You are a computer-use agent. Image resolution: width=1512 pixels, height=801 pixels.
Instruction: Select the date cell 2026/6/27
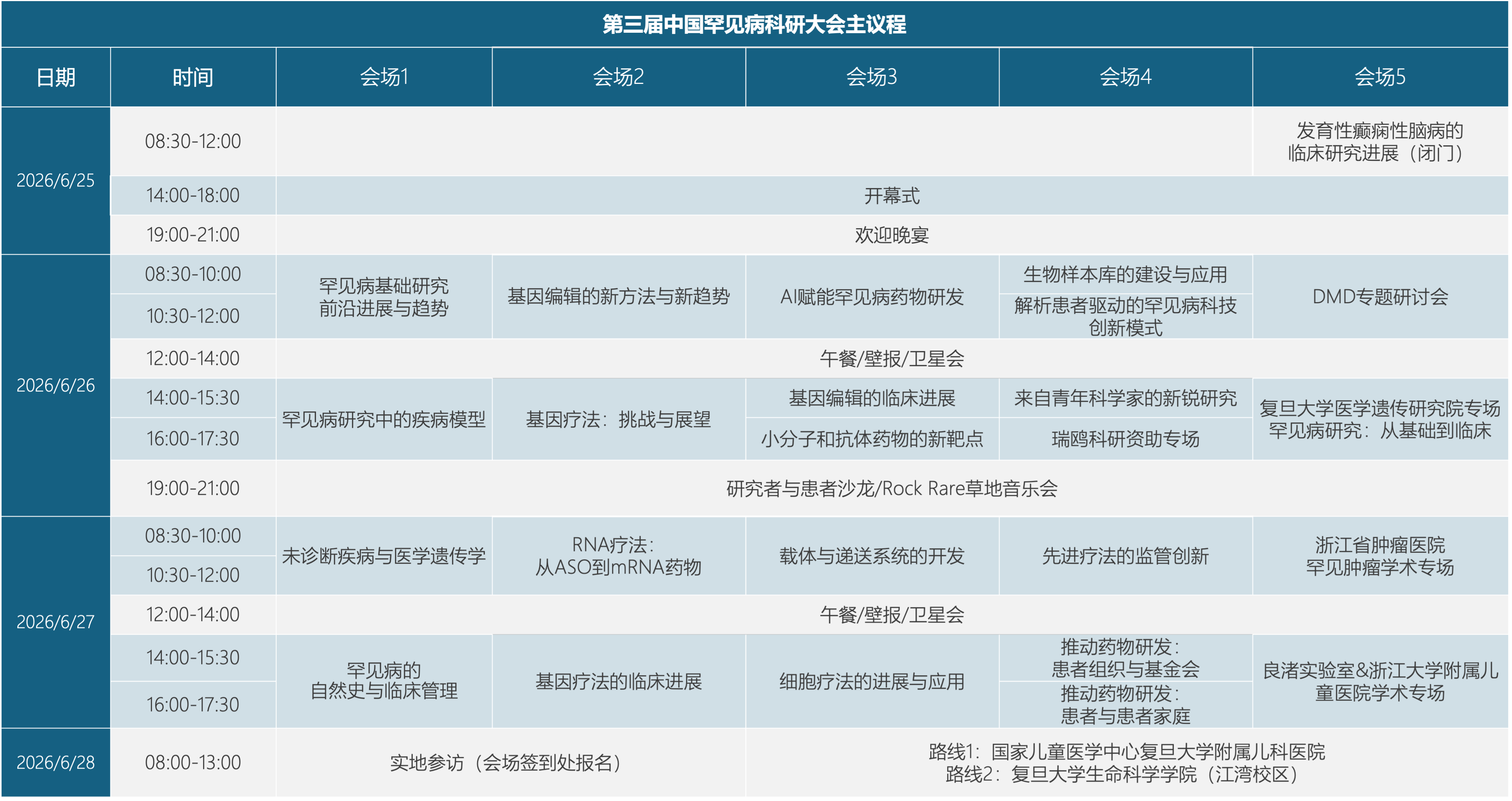56,622
